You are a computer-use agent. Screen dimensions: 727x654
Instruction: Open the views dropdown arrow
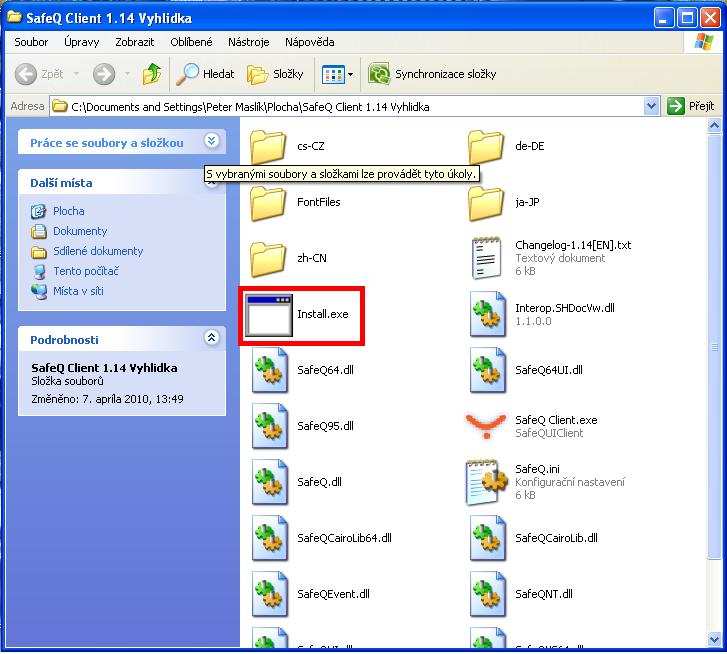point(351,74)
